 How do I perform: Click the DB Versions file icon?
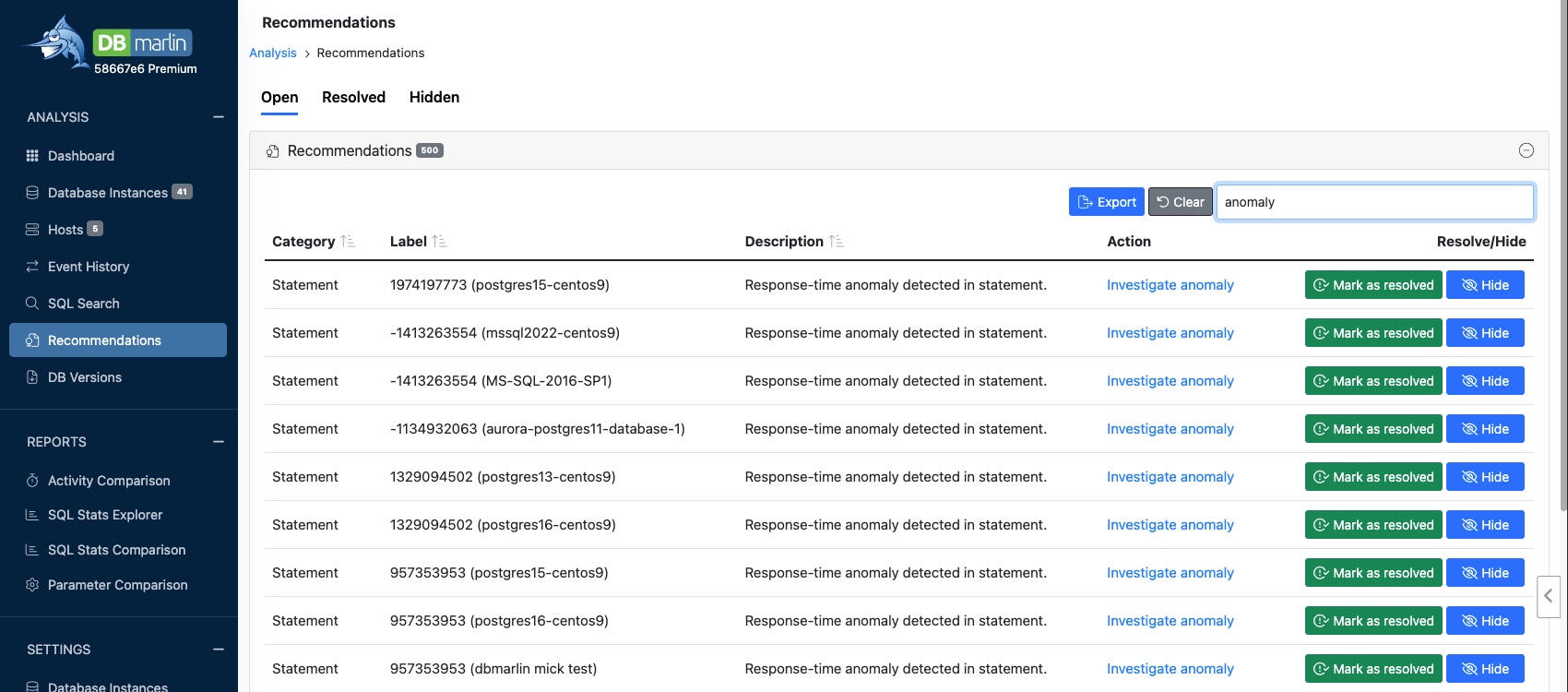[32, 377]
